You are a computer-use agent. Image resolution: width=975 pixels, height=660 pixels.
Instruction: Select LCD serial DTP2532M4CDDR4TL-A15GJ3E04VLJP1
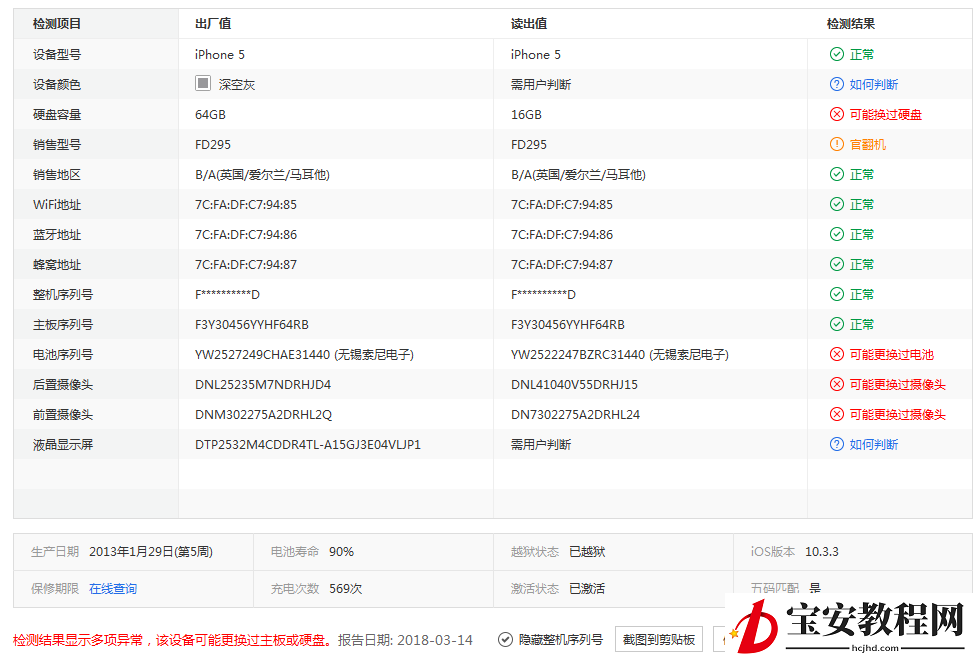[308, 444]
